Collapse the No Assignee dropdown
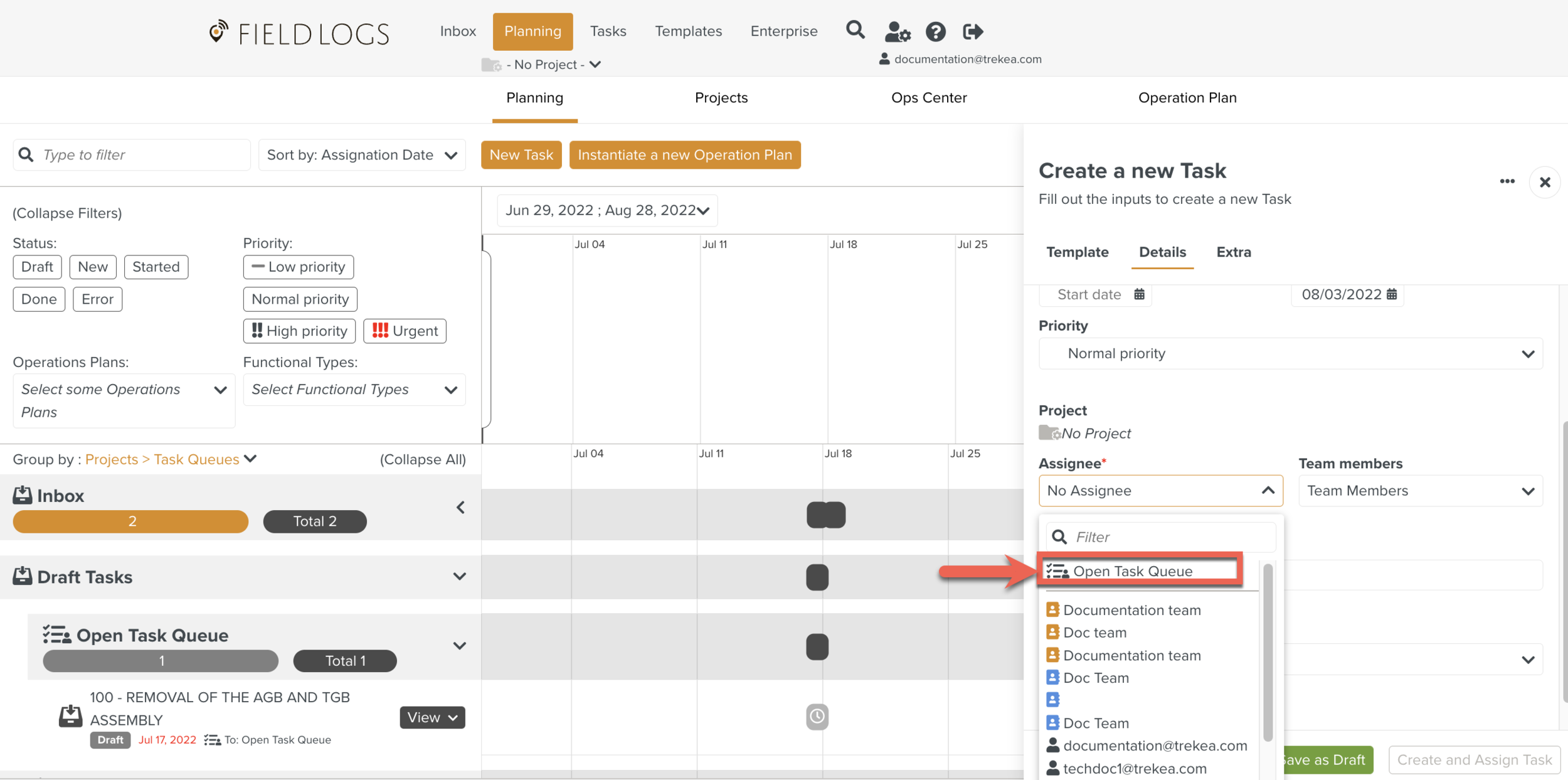 pos(1160,491)
